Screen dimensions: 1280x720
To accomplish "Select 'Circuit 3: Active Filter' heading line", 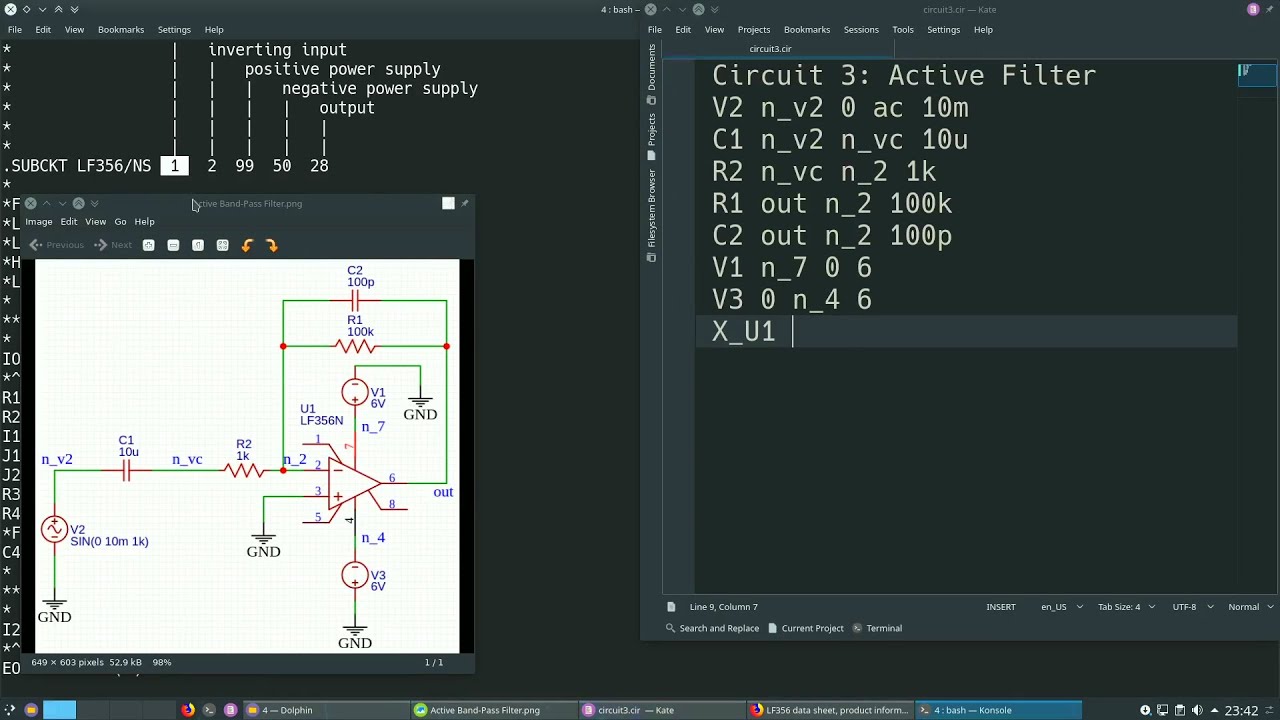I will (x=904, y=76).
